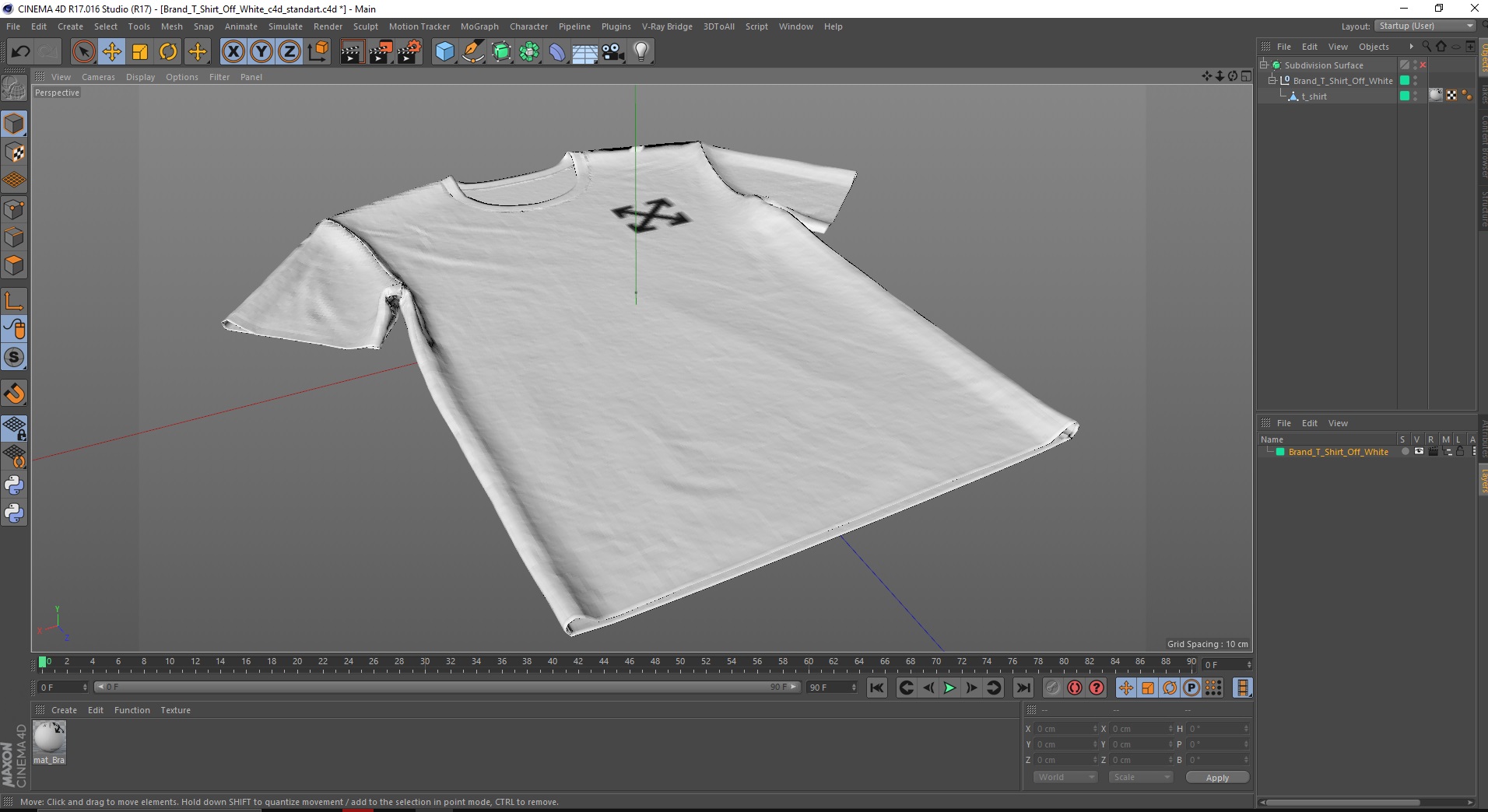This screenshot has width=1488, height=812.
Task: Select the Live Selection tool
Action: click(x=83, y=52)
